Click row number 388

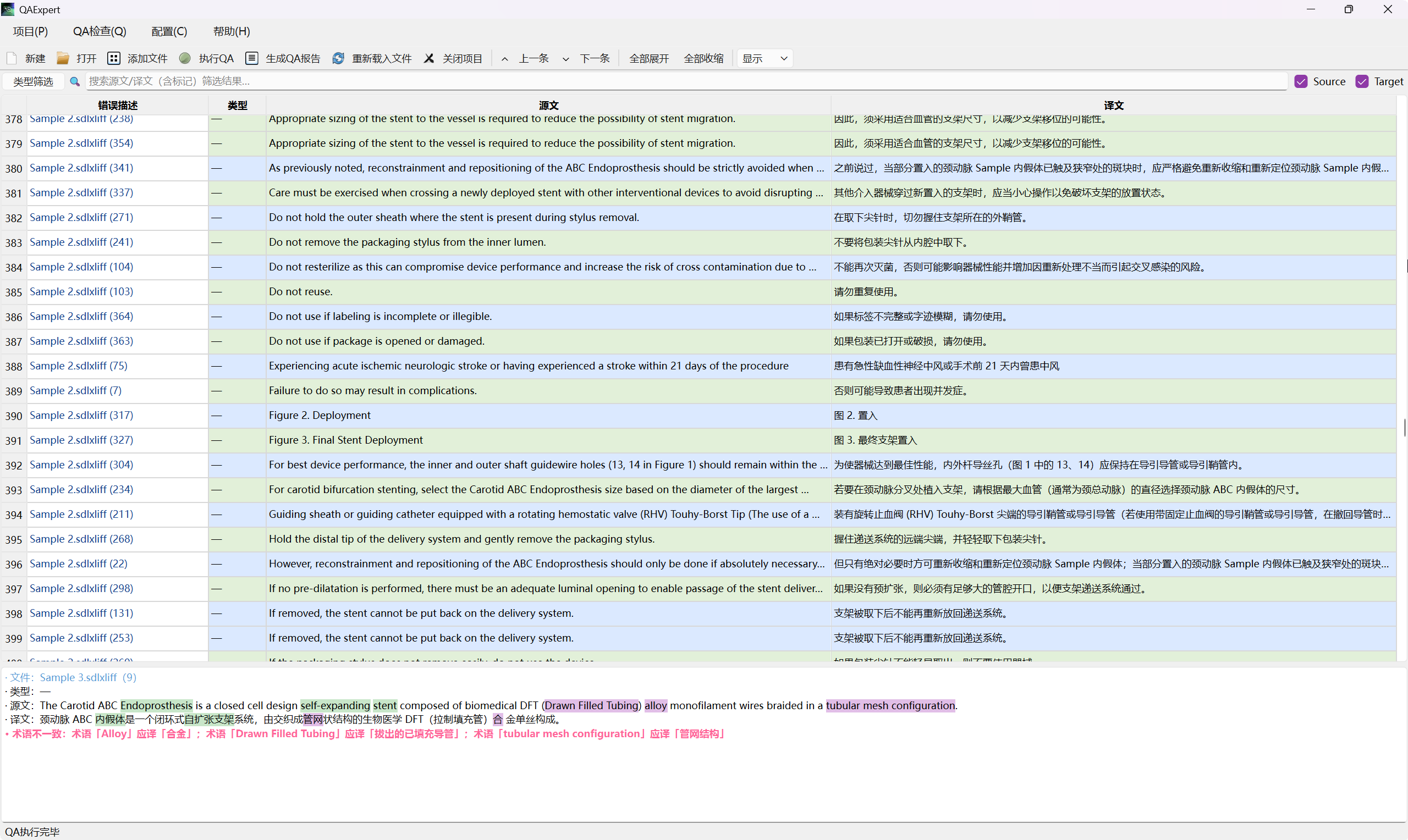coord(14,367)
